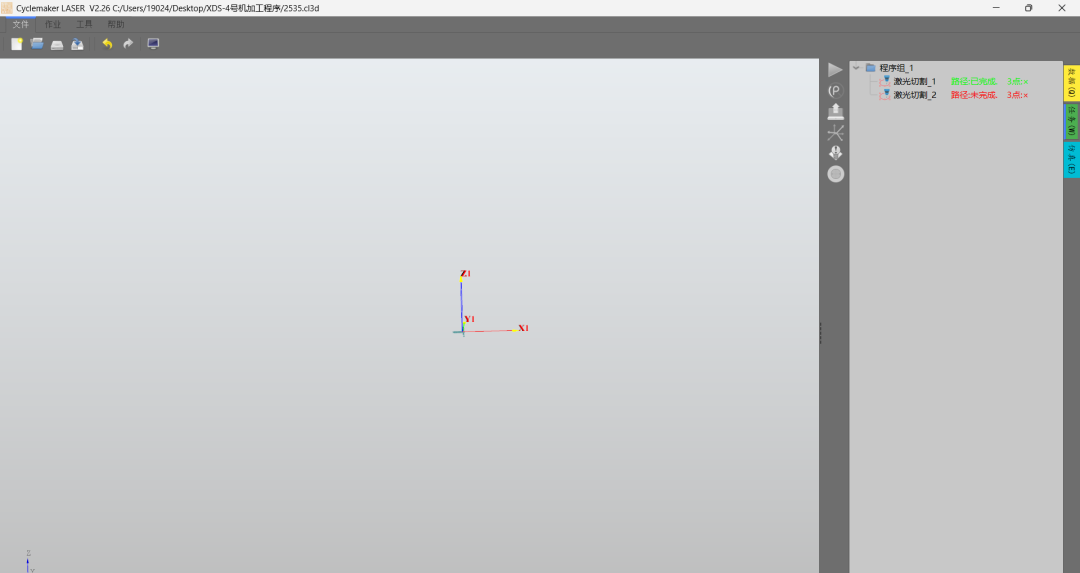Switch to the cyan (E) side tab

[x=1071, y=159]
